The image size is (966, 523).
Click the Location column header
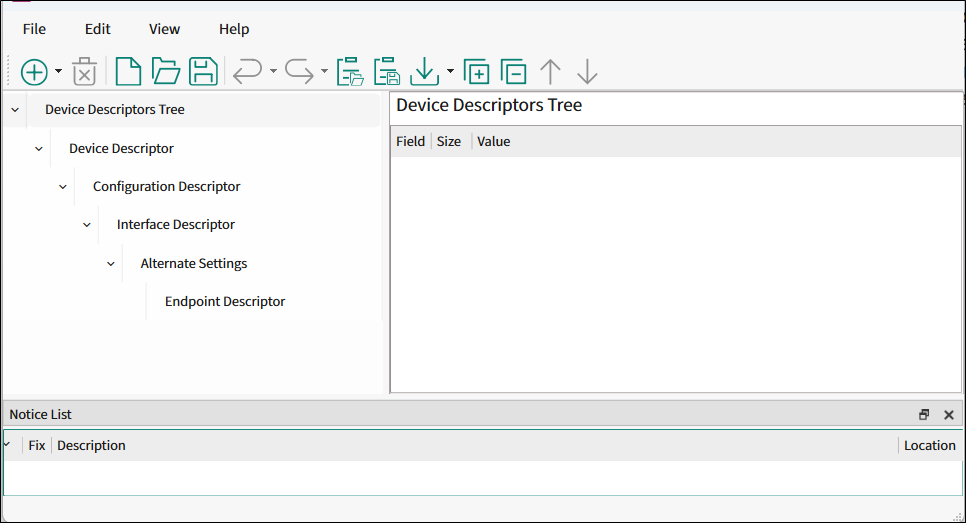click(x=930, y=445)
